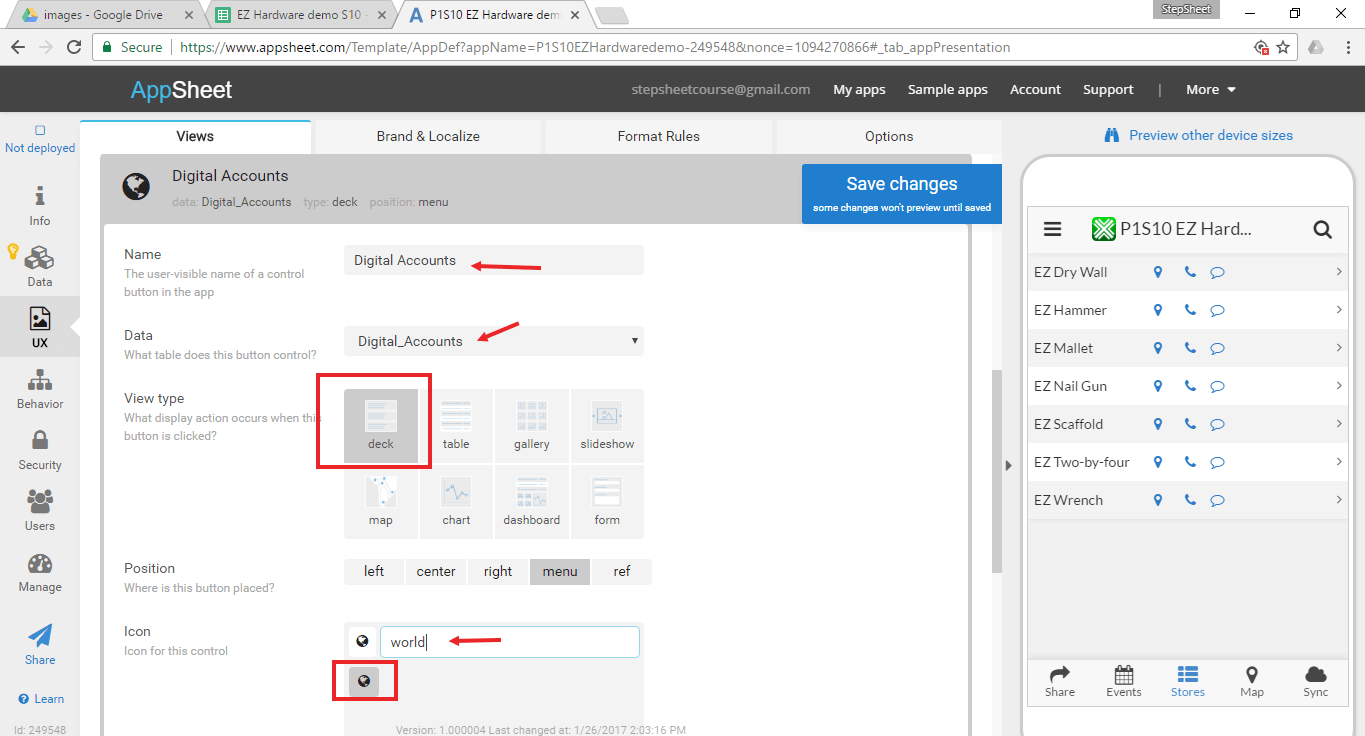Select the table view type
This screenshot has height=736, width=1365.
click(456, 426)
